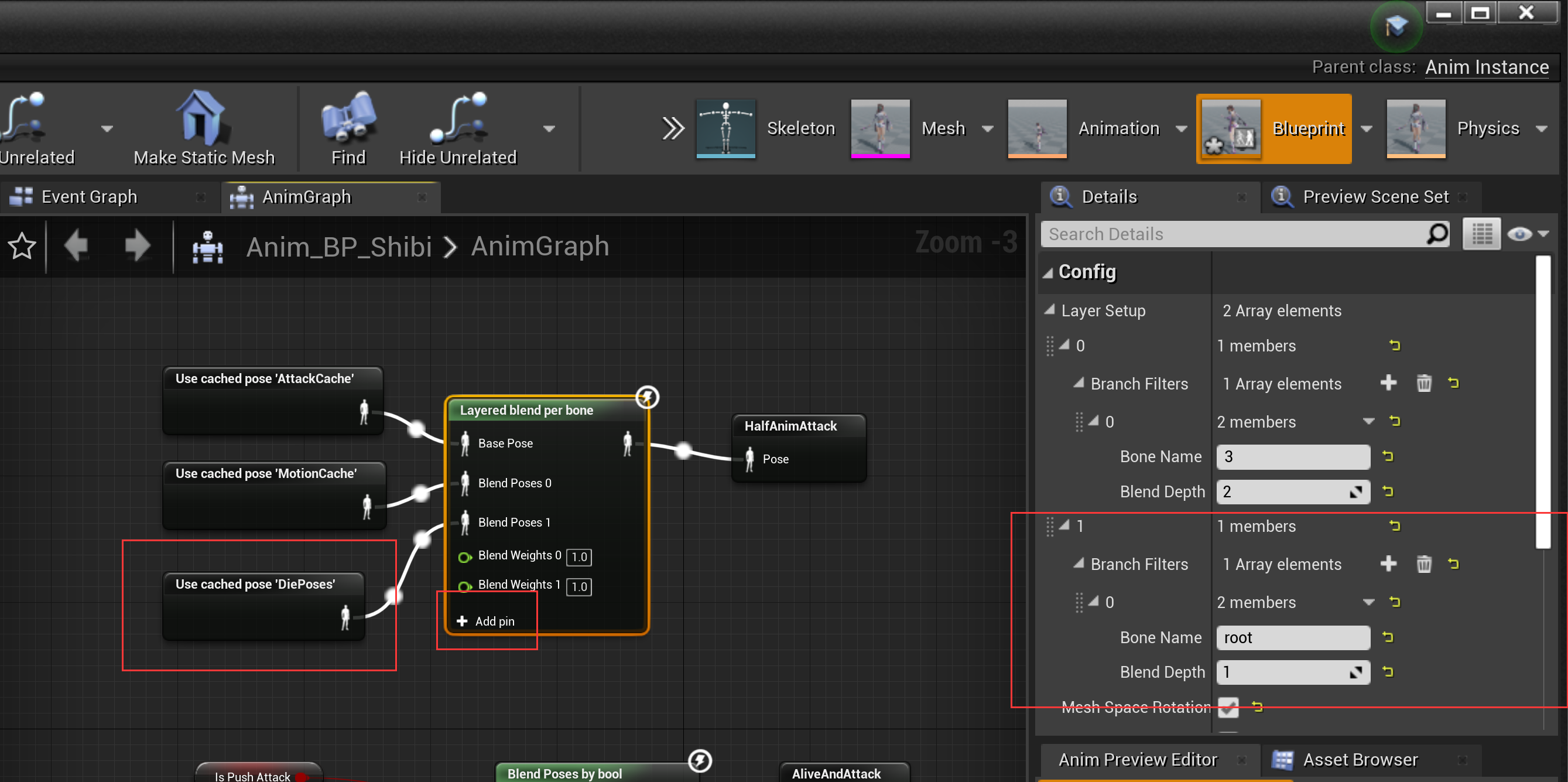Open the Anim Instance parent class link
Image resolution: width=1568 pixels, height=782 pixels.
[1487, 67]
